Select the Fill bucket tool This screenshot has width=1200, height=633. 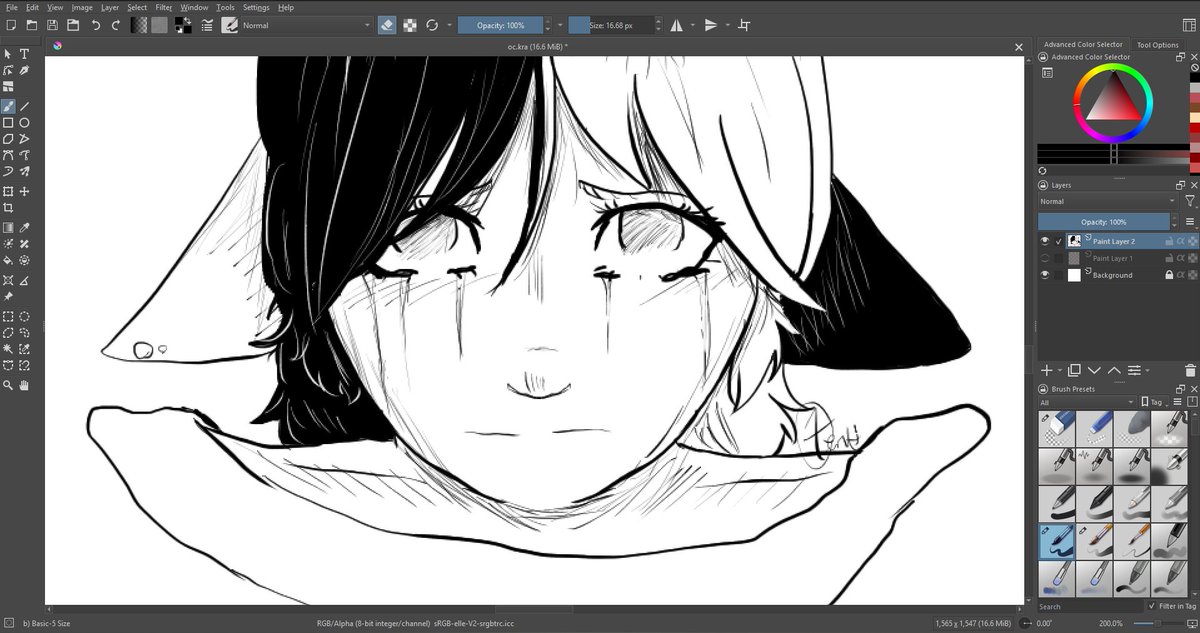point(8,260)
